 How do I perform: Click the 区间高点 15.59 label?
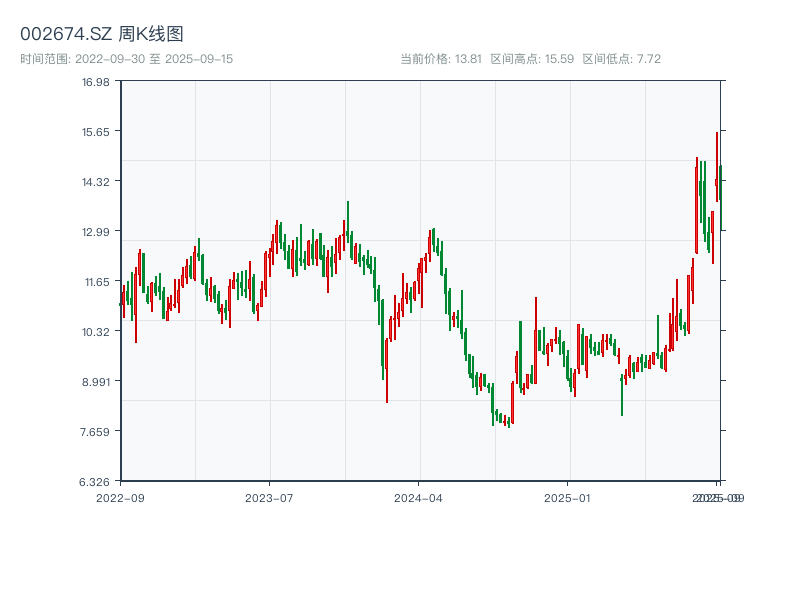coord(532,59)
